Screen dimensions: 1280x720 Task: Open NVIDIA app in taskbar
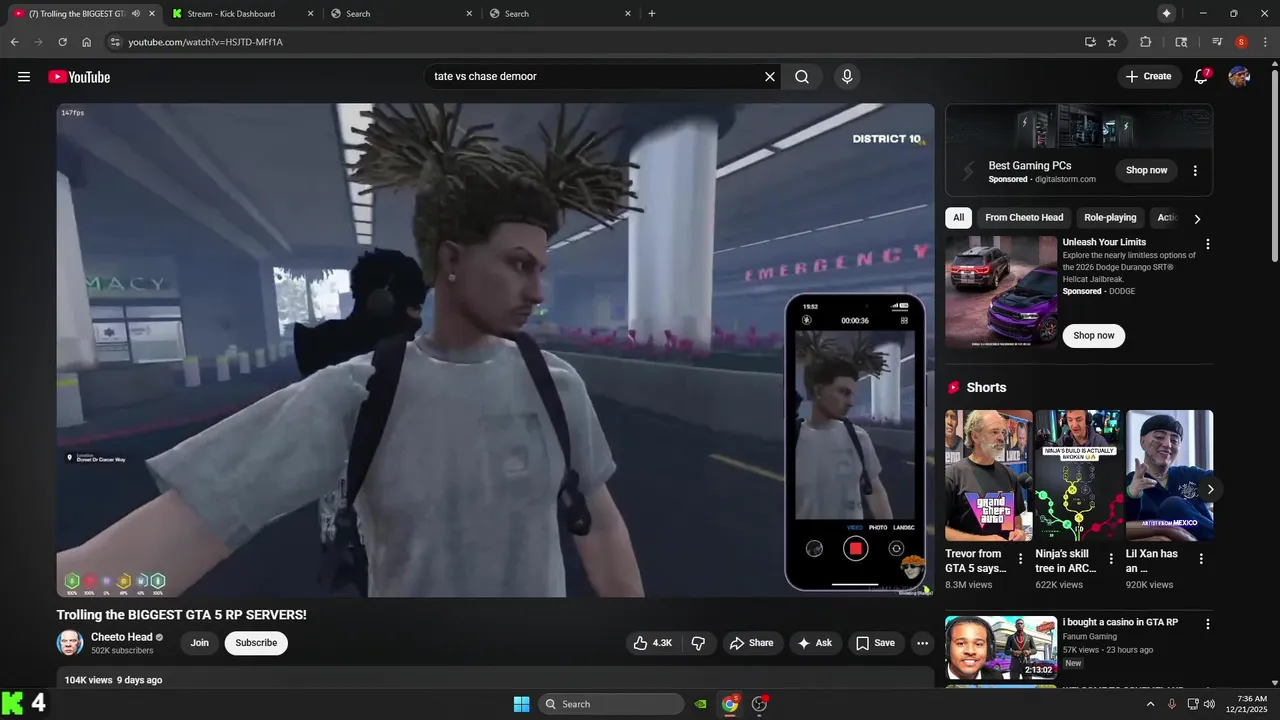tap(702, 704)
